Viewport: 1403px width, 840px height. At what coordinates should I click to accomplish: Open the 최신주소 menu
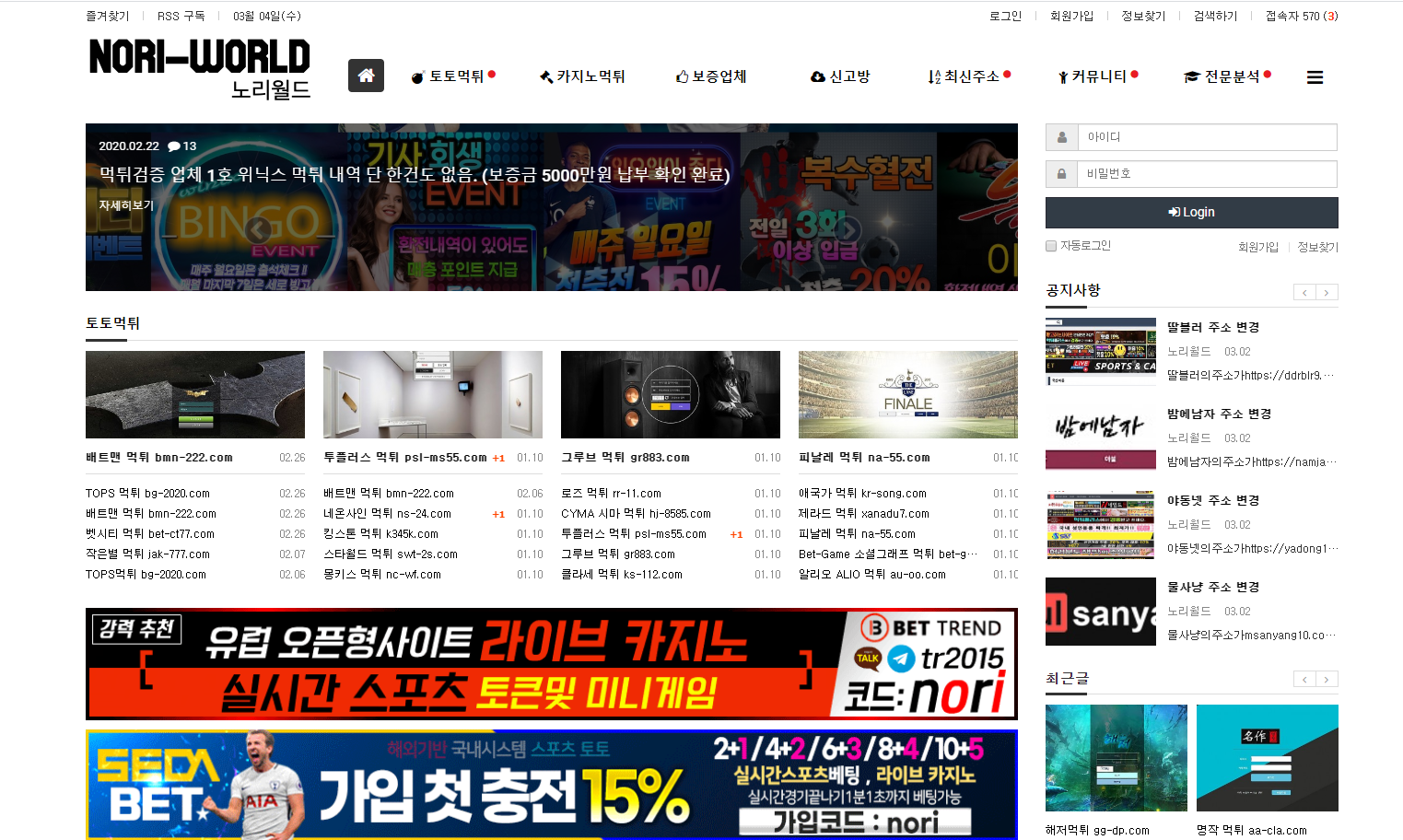click(x=969, y=76)
